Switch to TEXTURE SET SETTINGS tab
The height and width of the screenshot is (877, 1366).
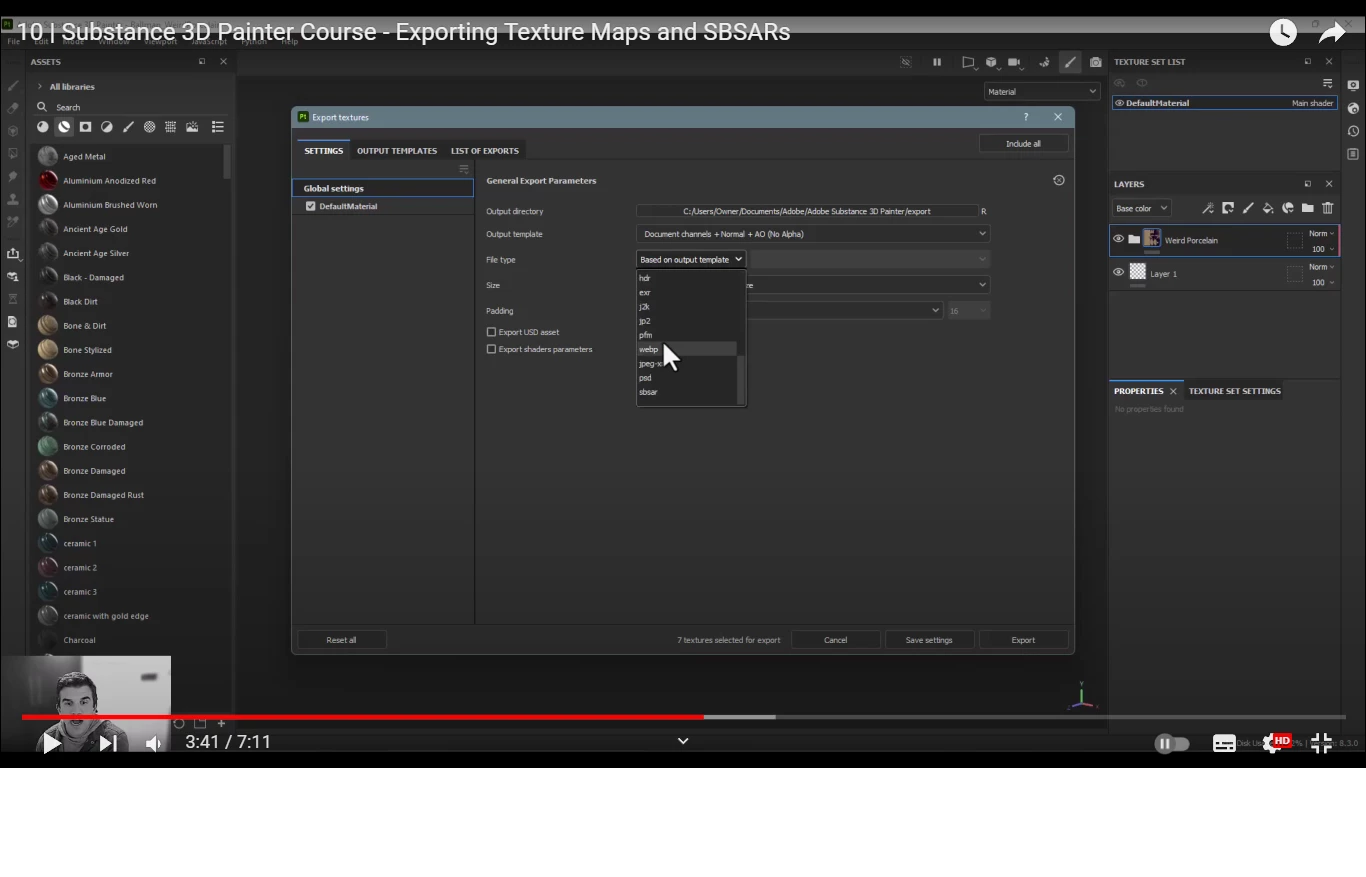tap(1235, 391)
